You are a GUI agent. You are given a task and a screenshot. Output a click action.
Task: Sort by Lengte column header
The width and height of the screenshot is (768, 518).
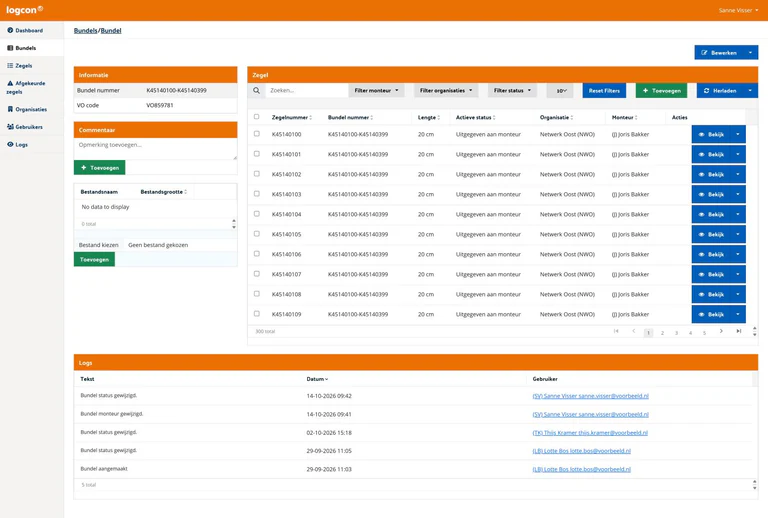[429, 118]
